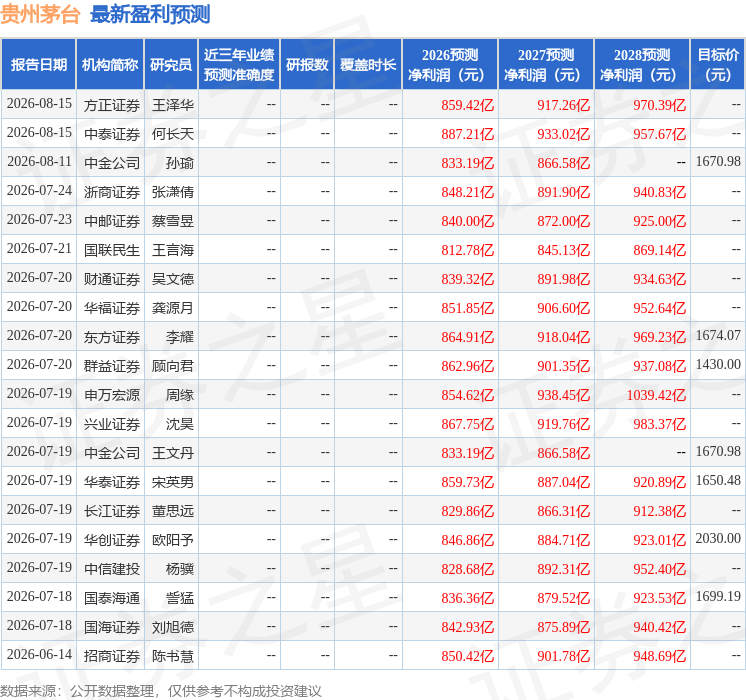Screen dimensions: 746x700
Task: Click value 970.39亿 for 方正证券
Action: point(659,105)
